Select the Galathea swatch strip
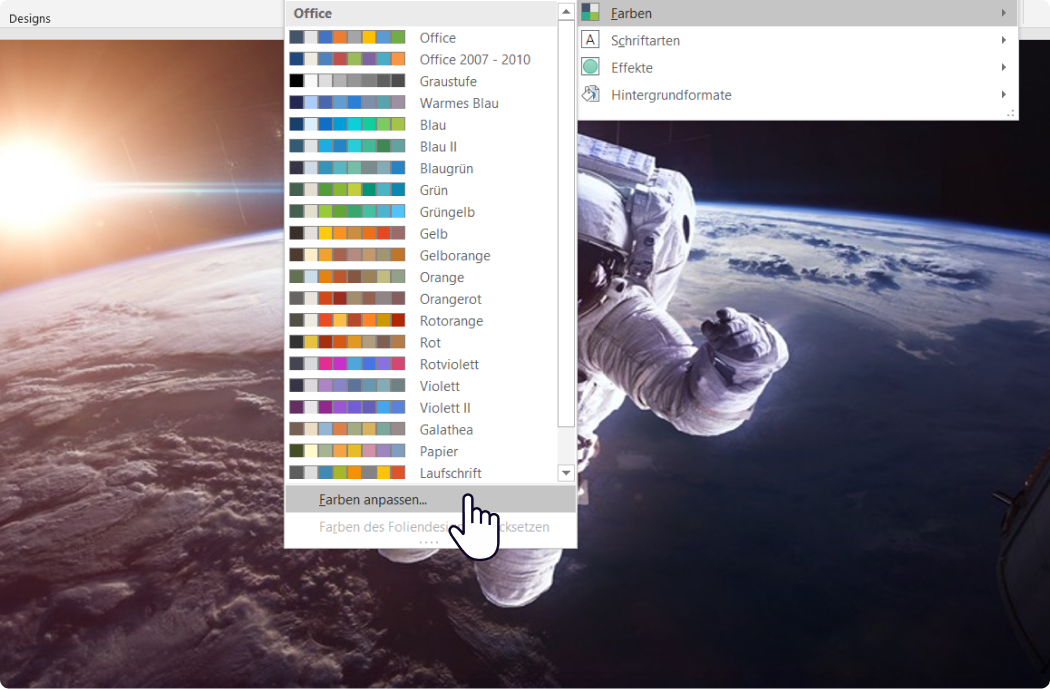This screenshot has width=1050, height=689. coord(347,429)
